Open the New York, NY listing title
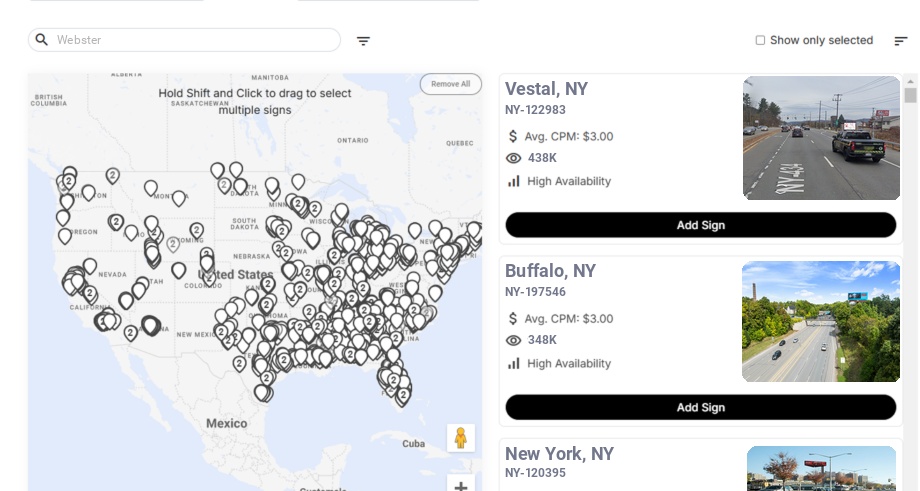The height and width of the screenshot is (491, 920). (559, 454)
